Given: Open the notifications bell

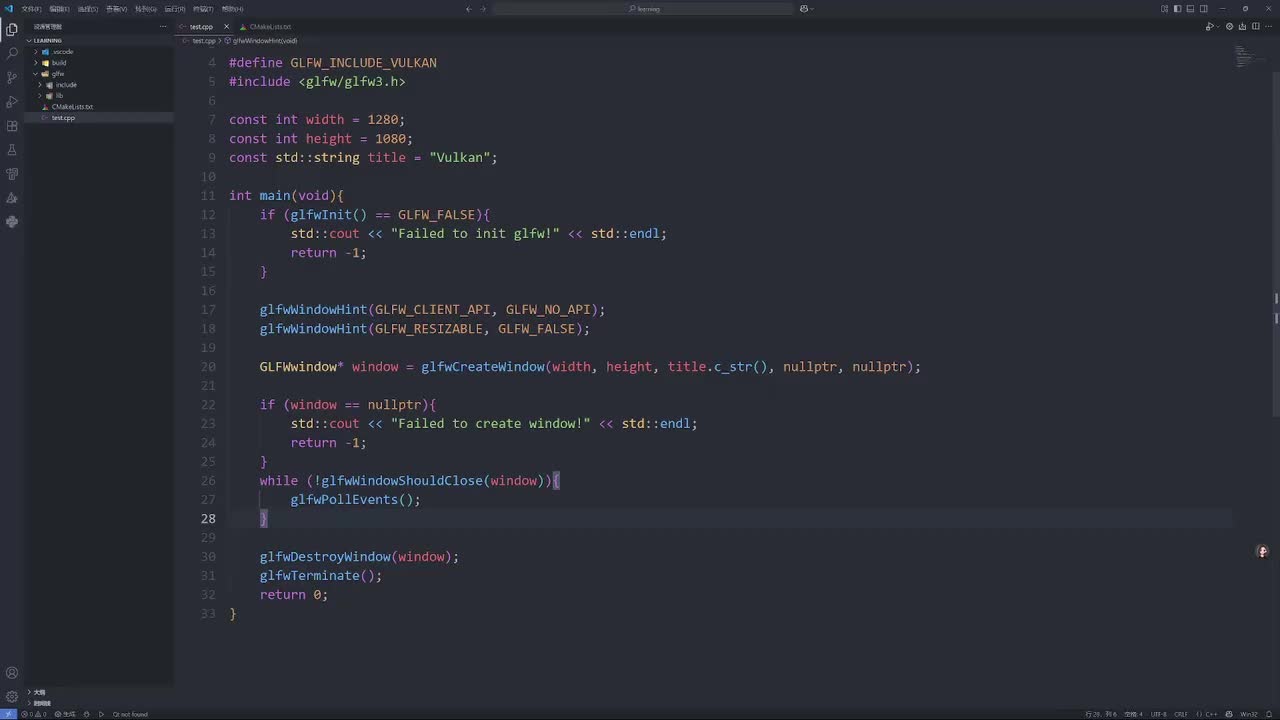Looking at the screenshot, I should 1270,714.
